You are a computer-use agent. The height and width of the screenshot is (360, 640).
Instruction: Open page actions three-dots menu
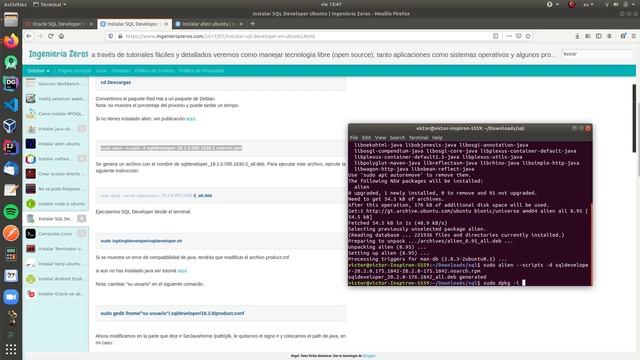click(x=509, y=36)
